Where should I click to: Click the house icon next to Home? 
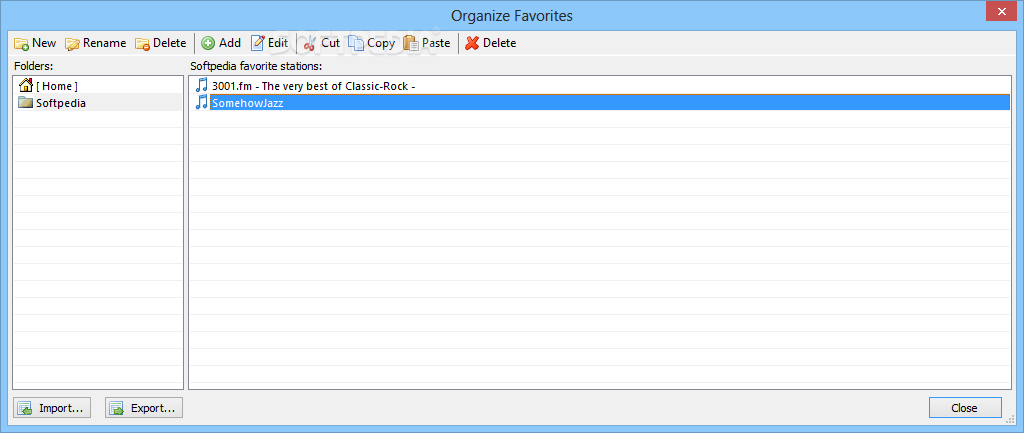(26, 85)
